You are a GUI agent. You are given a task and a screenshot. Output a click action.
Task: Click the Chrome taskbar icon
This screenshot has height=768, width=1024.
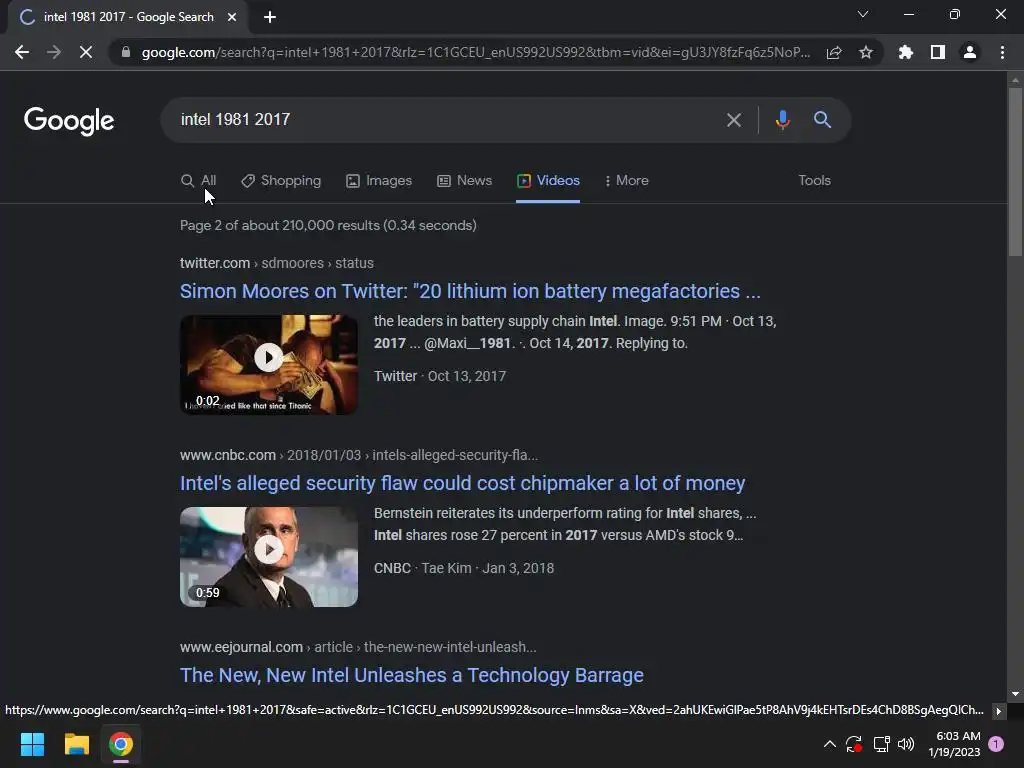coord(121,744)
